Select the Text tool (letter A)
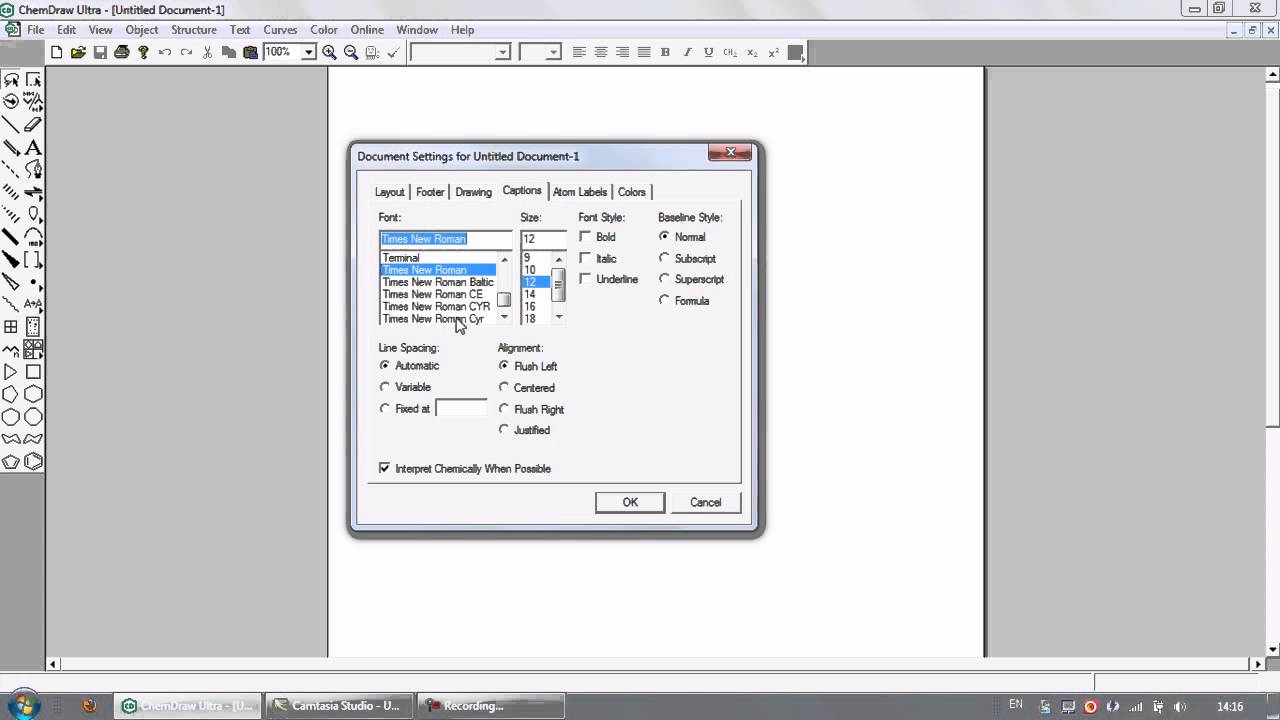1280x720 pixels. pyautogui.click(x=33, y=147)
